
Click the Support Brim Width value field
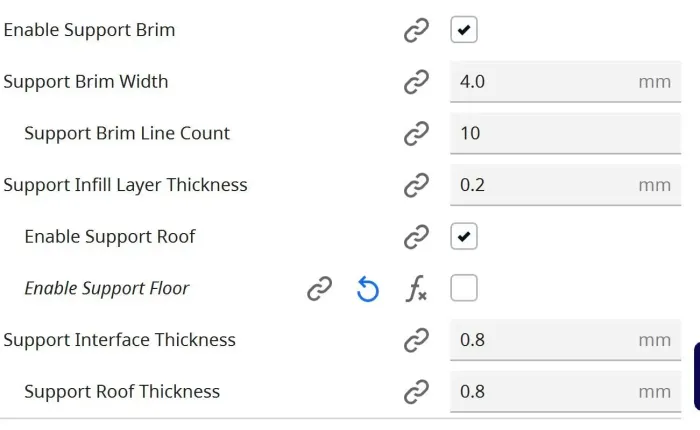[566, 82]
